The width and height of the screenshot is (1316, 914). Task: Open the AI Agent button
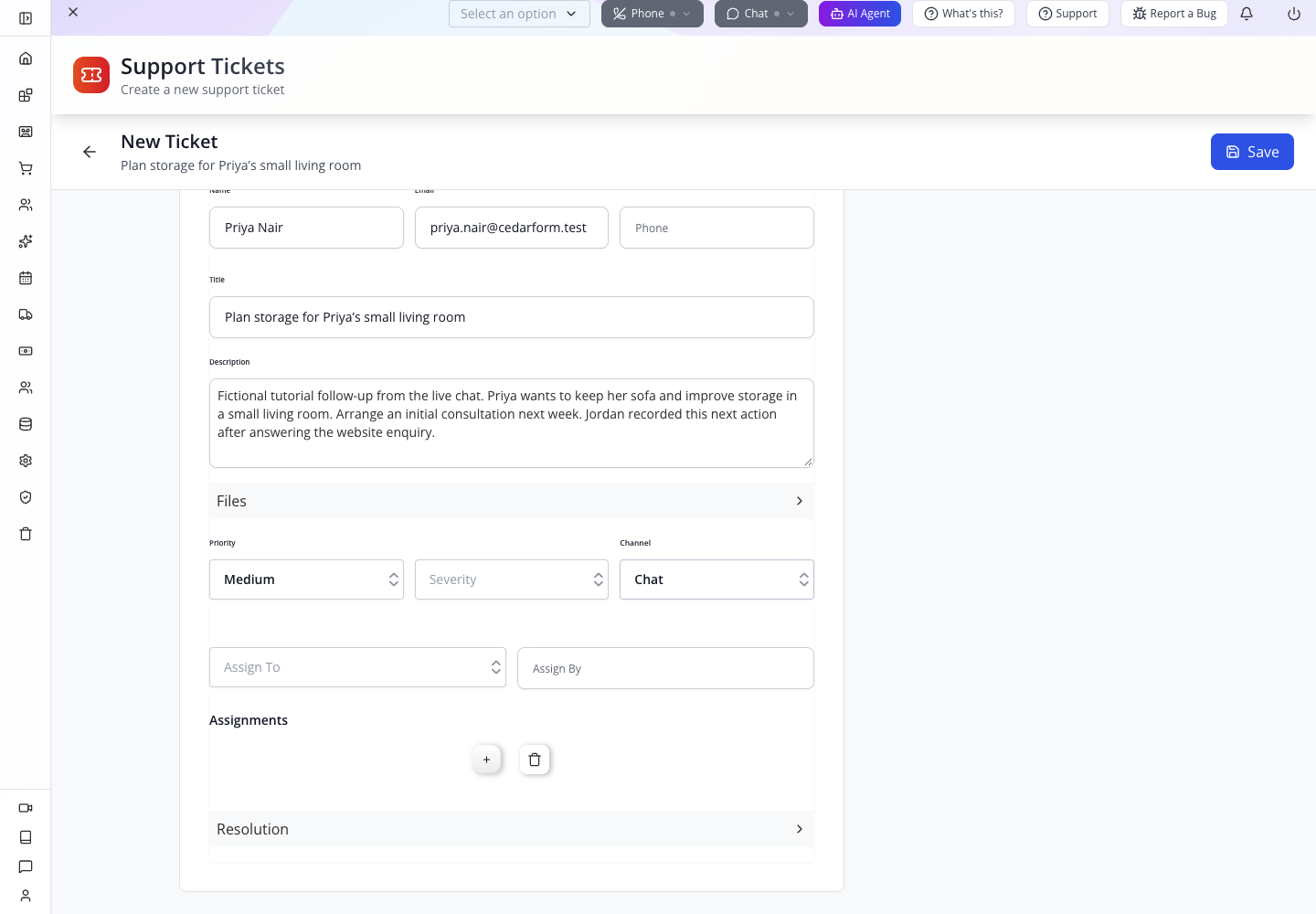[x=860, y=14]
